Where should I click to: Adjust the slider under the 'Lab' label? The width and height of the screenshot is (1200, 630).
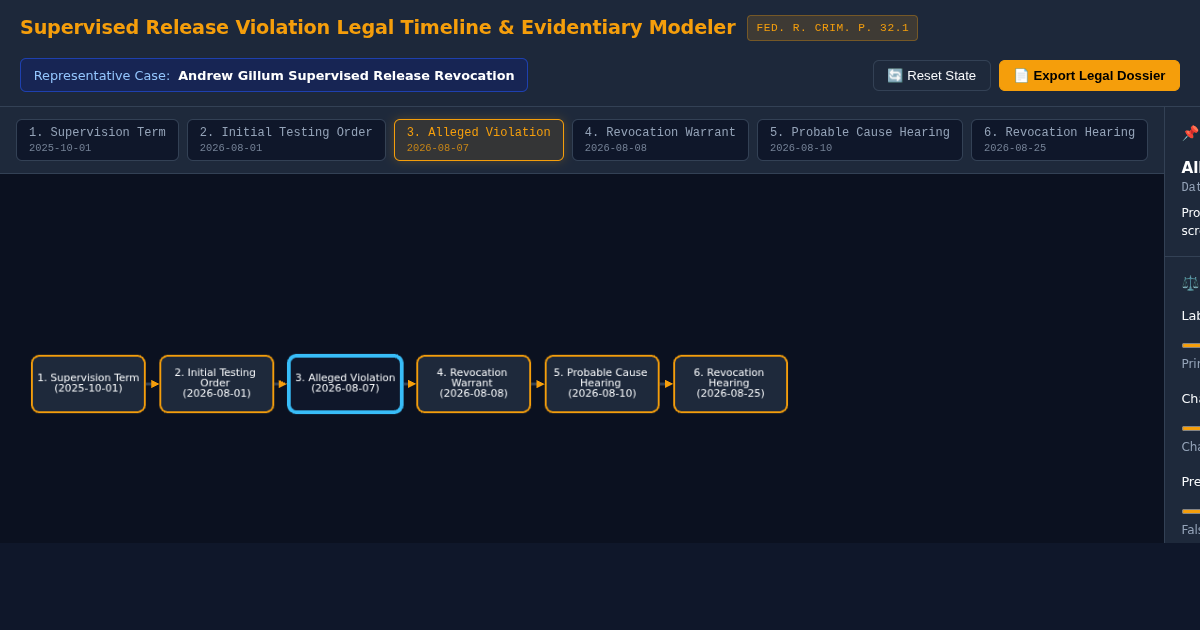[x=1191, y=345]
